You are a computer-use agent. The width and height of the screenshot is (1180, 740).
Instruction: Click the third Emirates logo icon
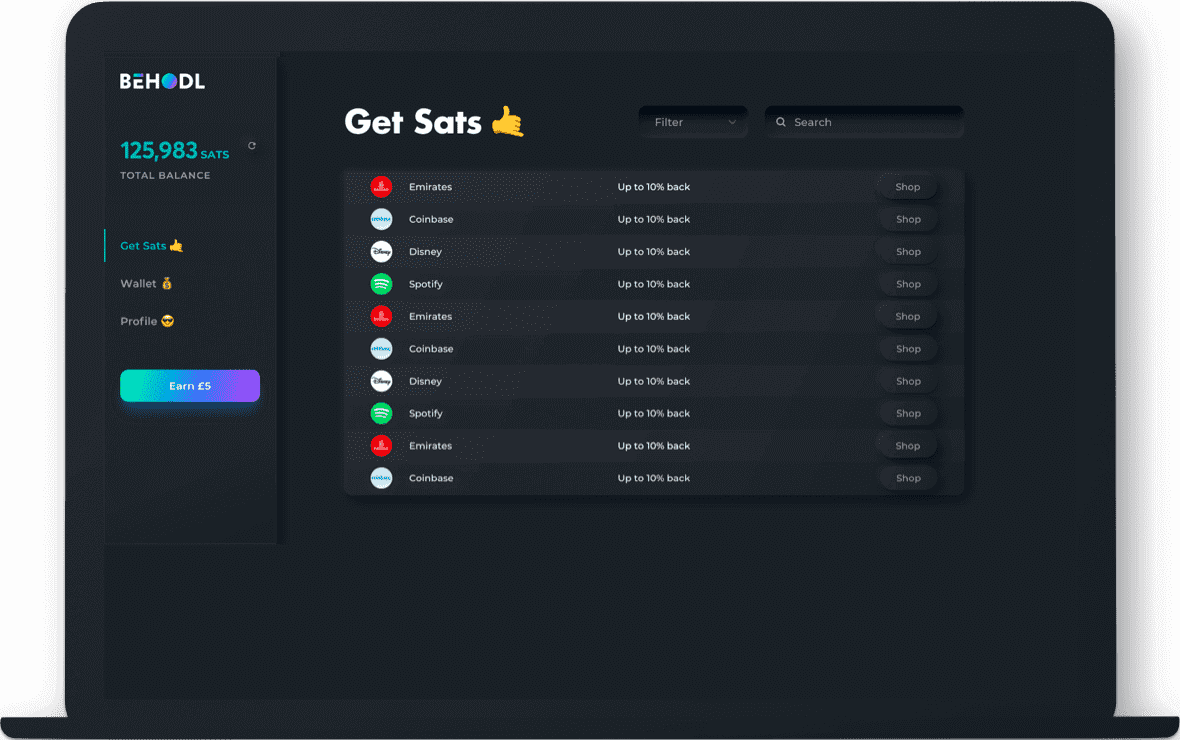tap(382, 446)
